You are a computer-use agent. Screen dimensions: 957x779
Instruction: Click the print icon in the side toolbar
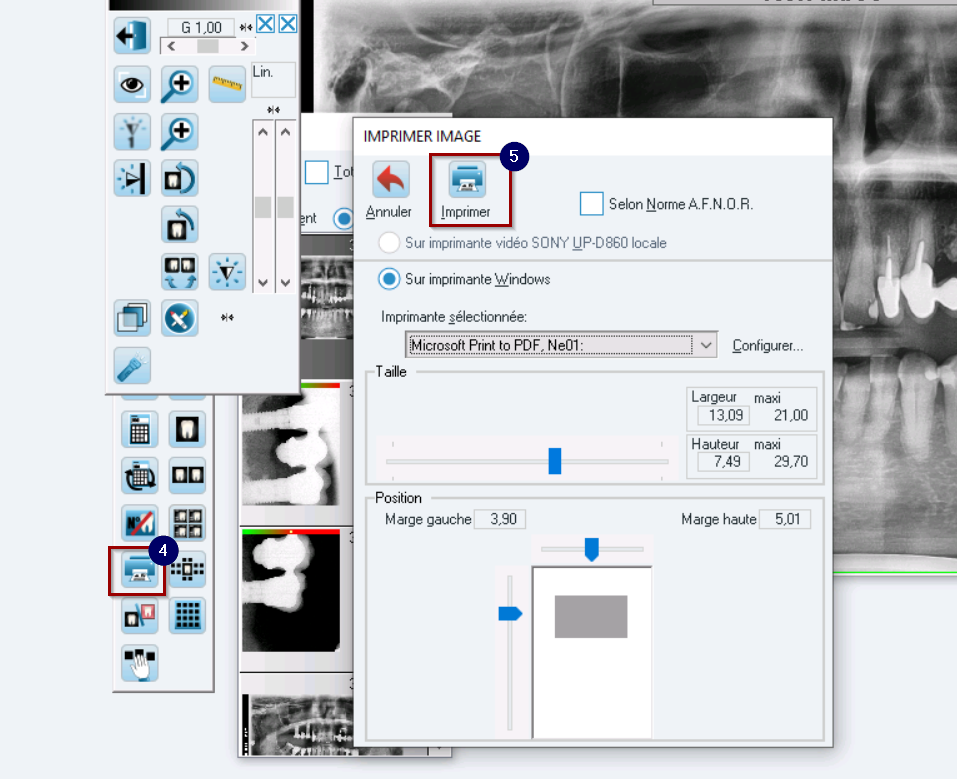coord(140,571)
